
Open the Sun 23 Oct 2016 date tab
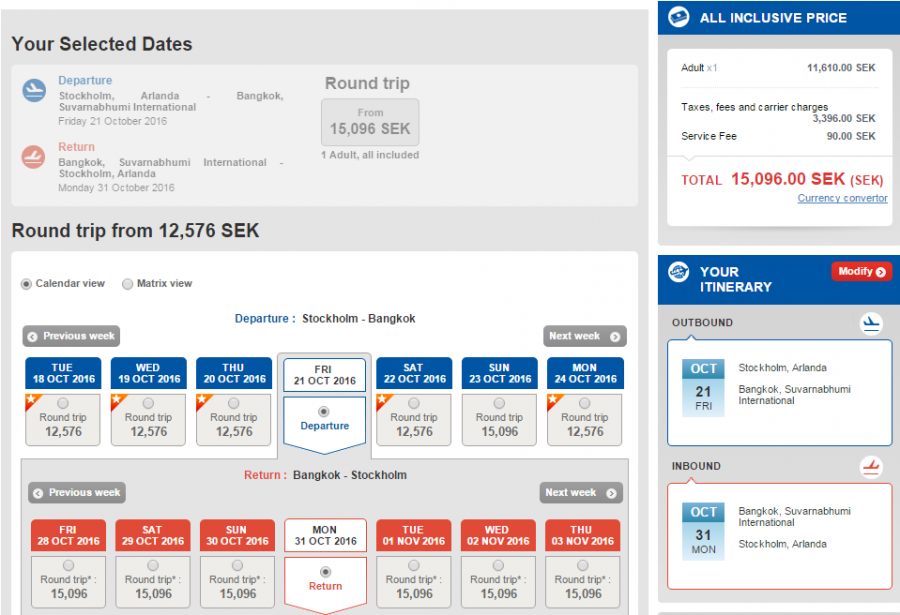tap(500, 374)
